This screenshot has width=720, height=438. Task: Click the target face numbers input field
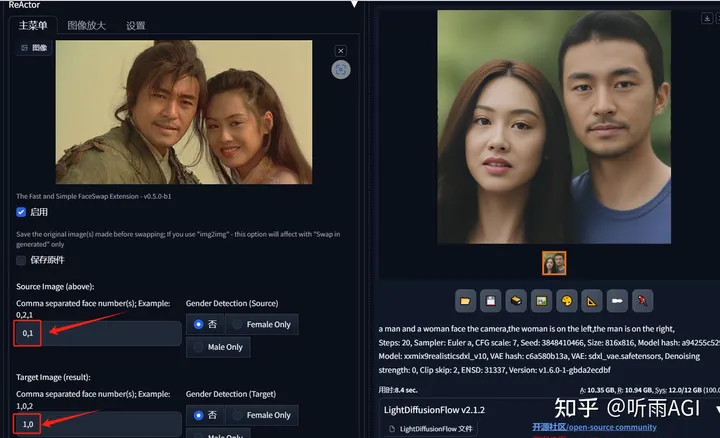pyautogui.click(x=98, y=424)
